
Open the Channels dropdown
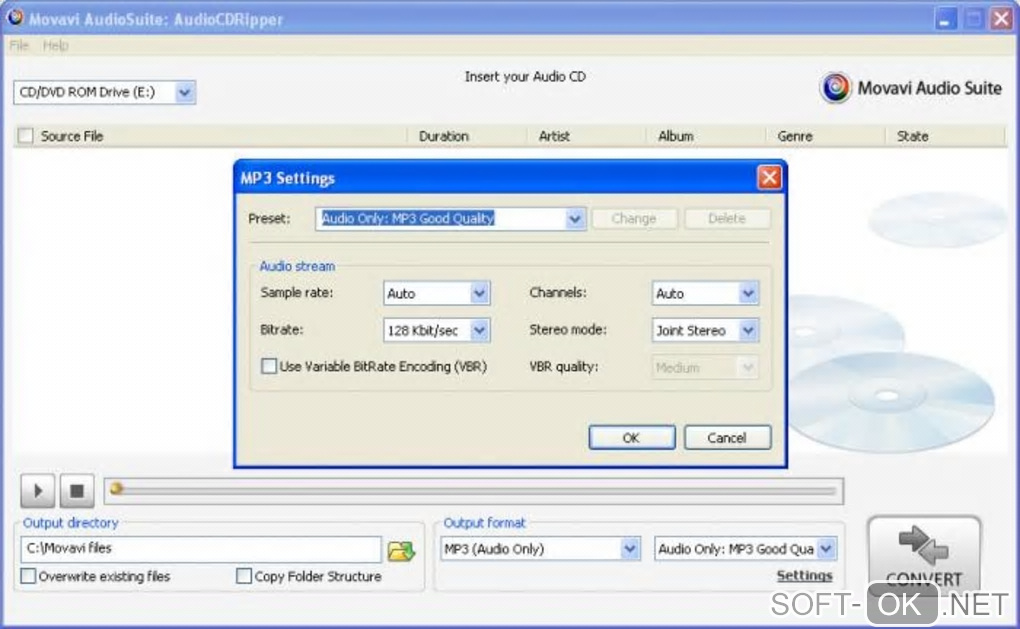tap(748, 293)
